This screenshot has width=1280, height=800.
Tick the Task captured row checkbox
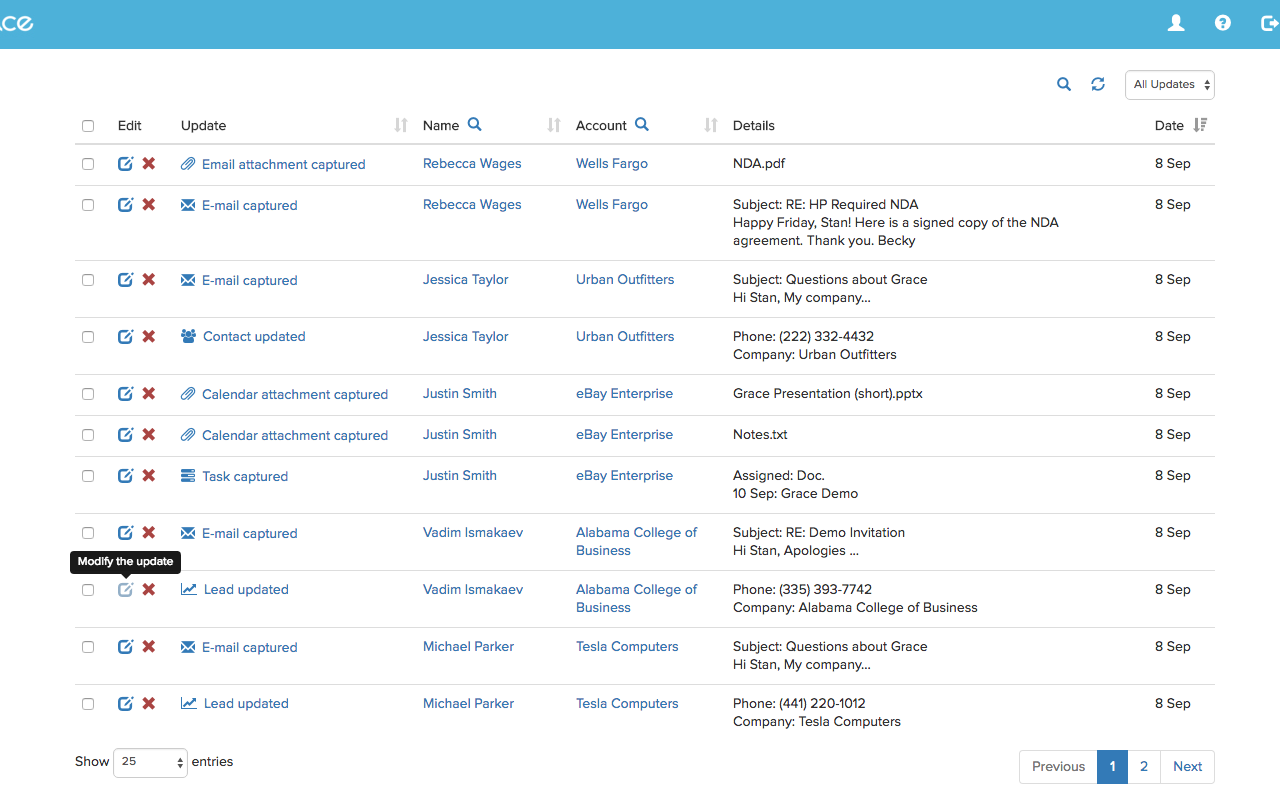point(88,476)
